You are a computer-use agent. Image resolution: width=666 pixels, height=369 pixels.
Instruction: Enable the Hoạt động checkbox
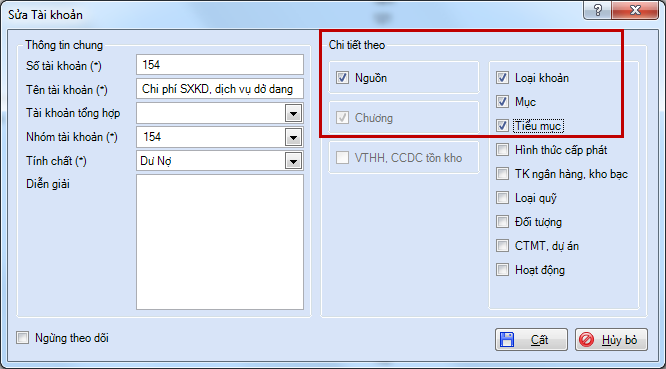[x=502, y=270]
